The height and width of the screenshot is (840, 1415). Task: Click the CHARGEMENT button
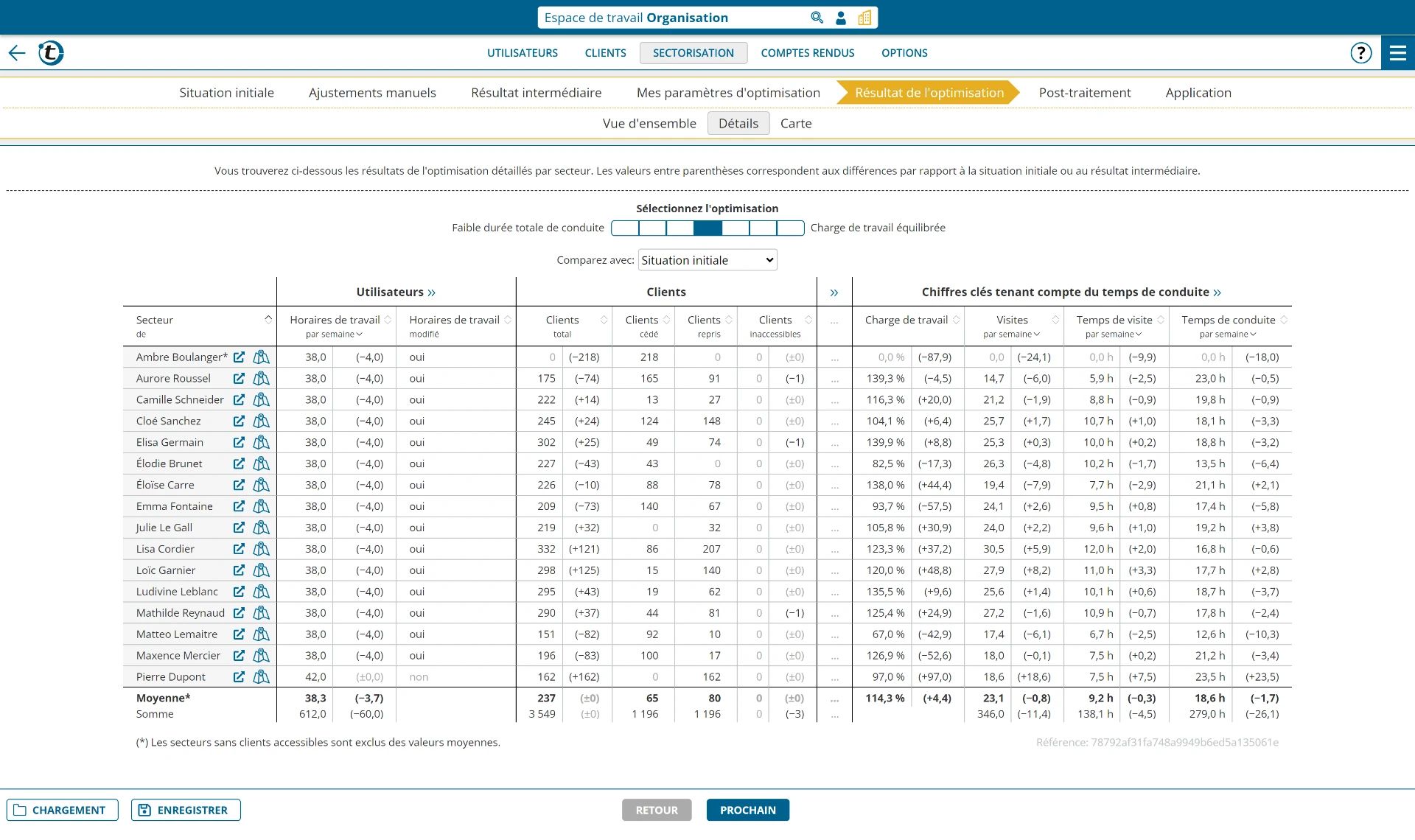62,811
